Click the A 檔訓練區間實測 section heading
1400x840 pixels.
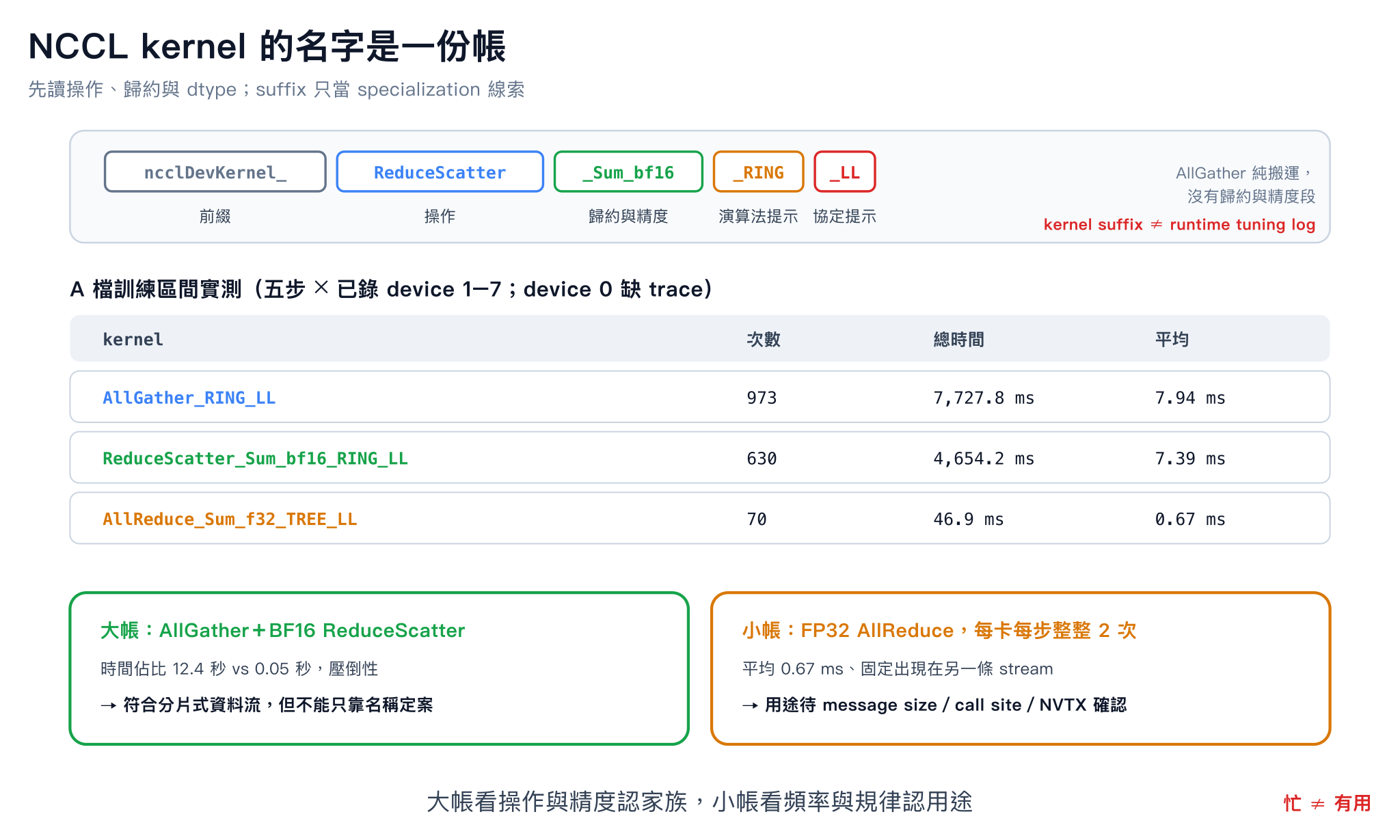point(391,289)
